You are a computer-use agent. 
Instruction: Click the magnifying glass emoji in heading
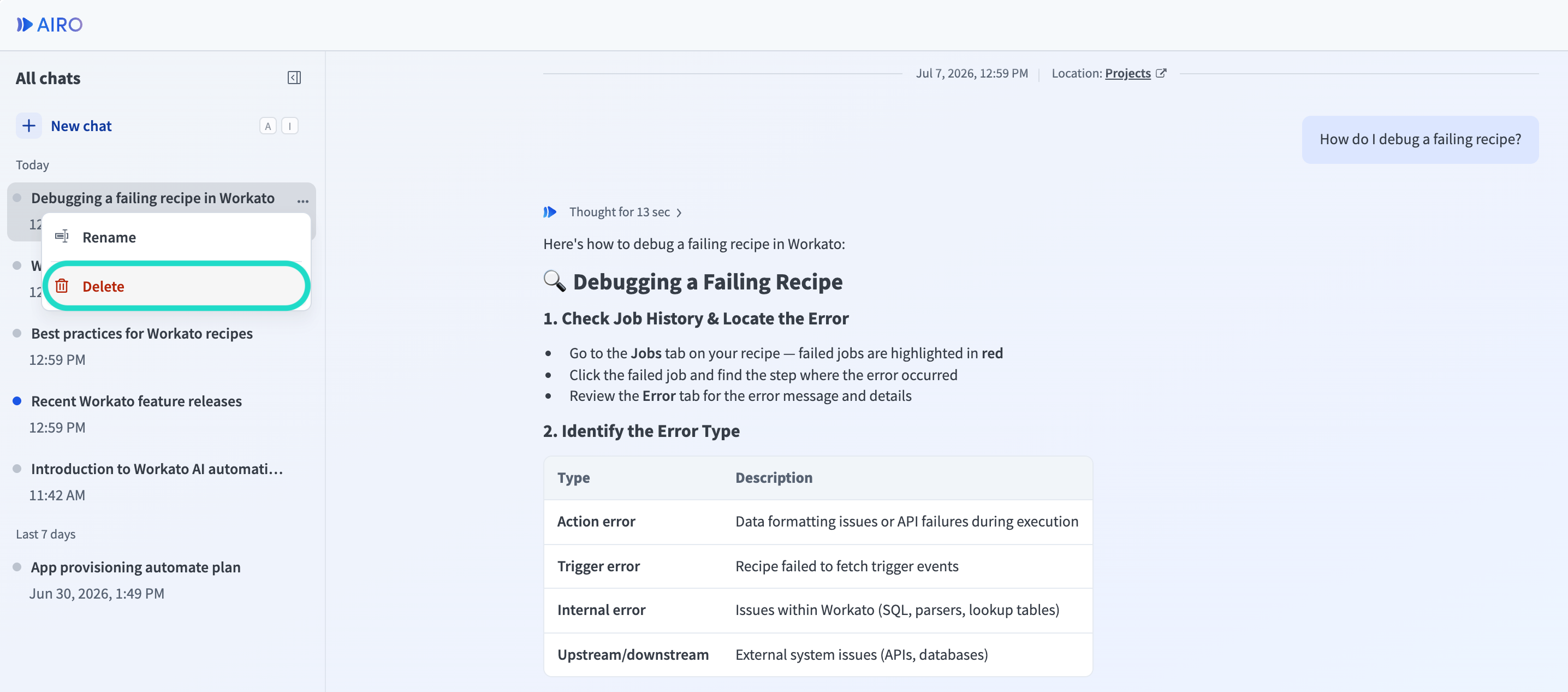click(555, 281)
